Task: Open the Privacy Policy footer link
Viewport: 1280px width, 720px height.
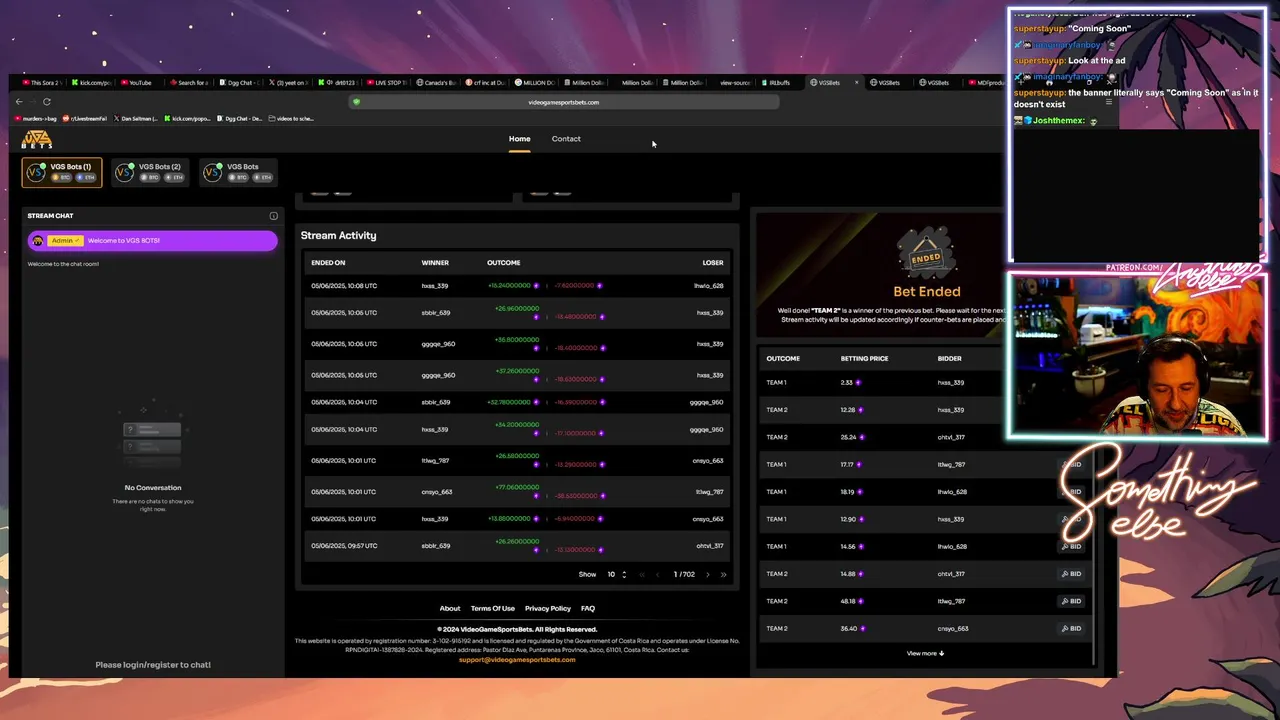Action: click(548, 608)
